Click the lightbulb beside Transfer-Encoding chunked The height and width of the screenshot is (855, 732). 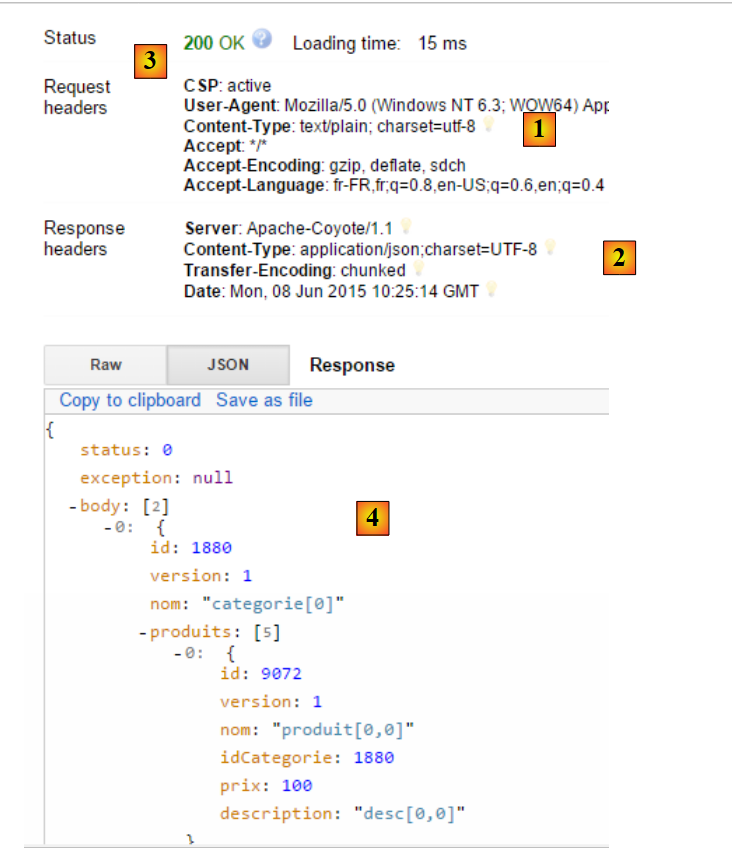tap(419, 269)
